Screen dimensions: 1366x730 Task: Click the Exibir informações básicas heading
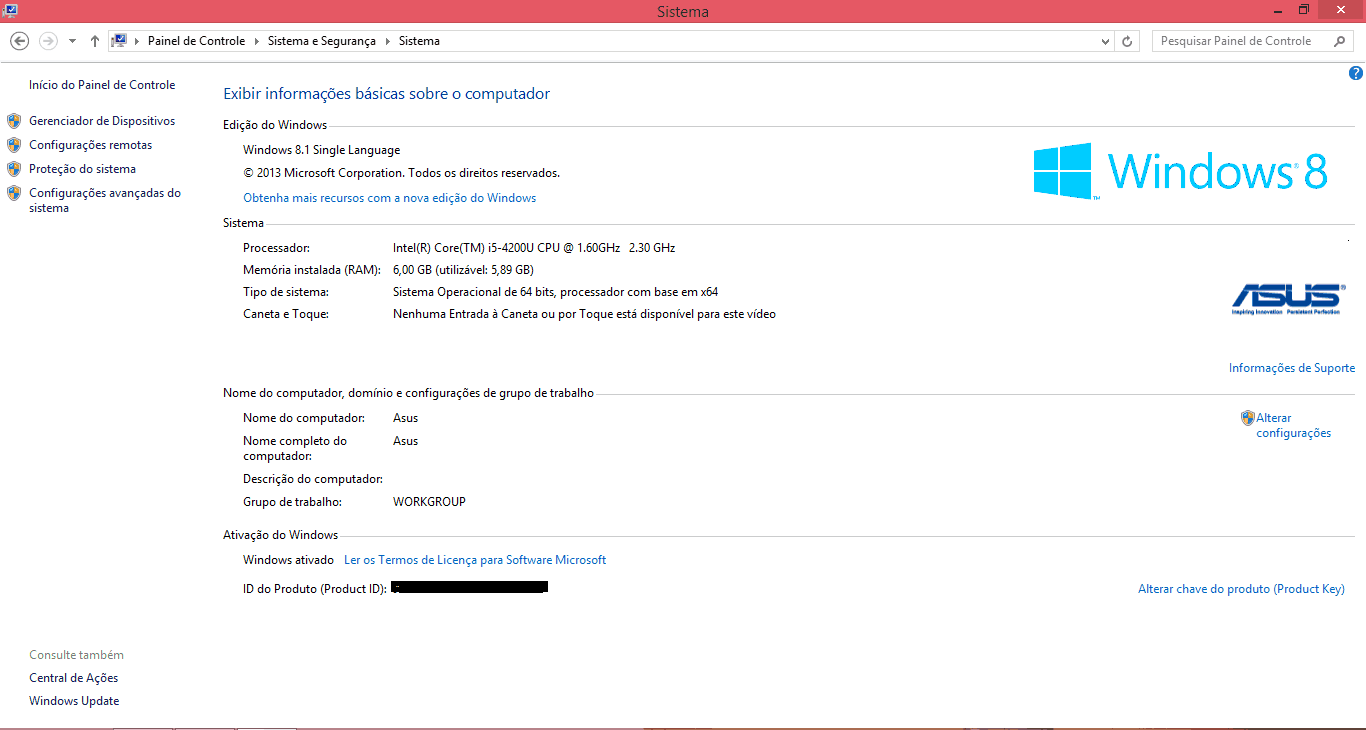(387, 94)
